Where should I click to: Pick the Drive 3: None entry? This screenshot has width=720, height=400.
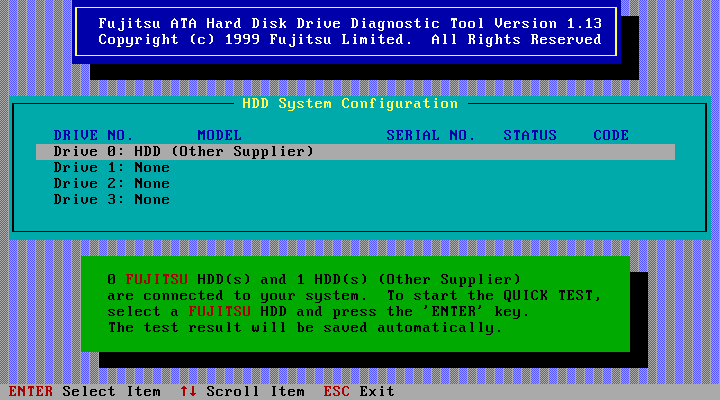click(111, 200)
